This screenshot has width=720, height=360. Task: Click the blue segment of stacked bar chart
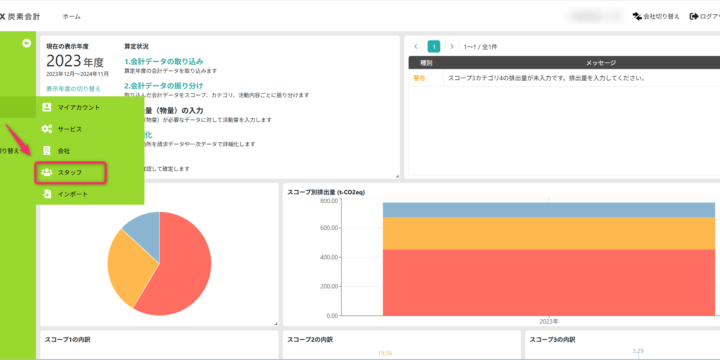tap(549, 210)
